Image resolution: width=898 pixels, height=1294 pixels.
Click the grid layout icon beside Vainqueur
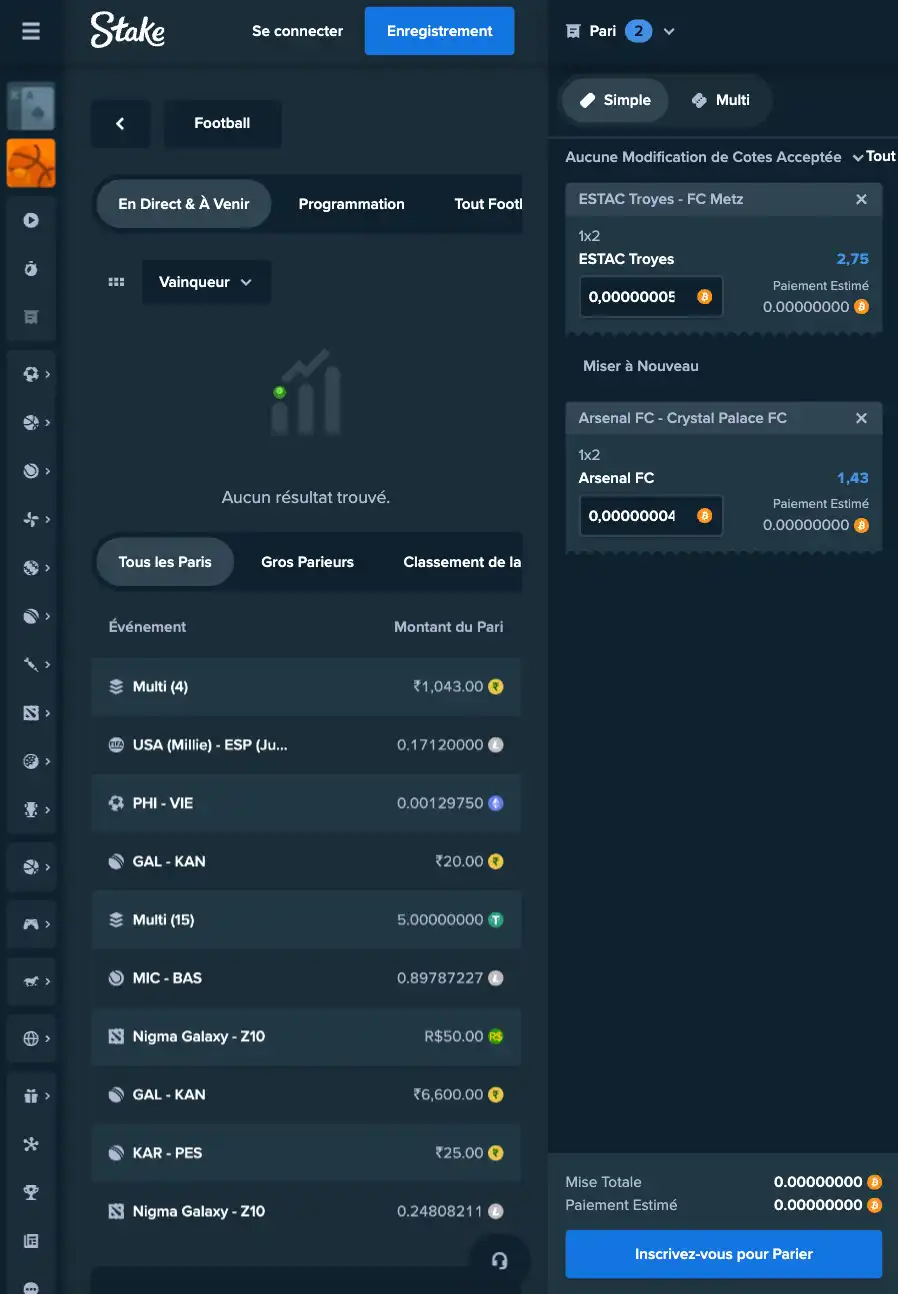(x=116, y=283)
